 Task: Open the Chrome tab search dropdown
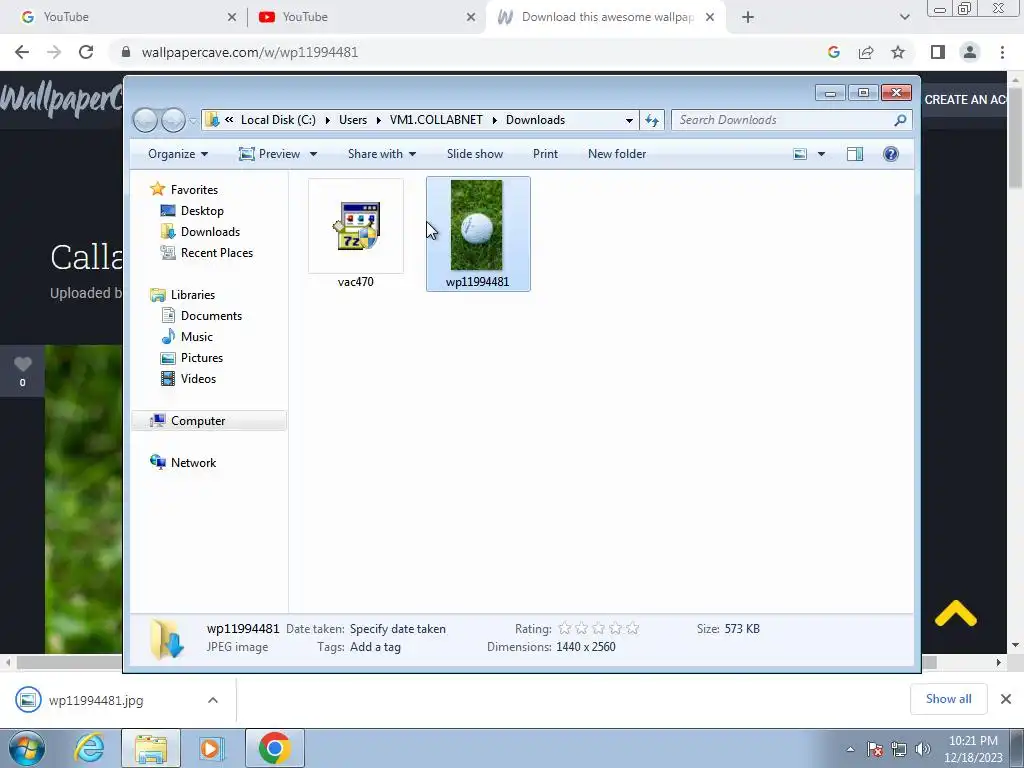tap(904, 18)
